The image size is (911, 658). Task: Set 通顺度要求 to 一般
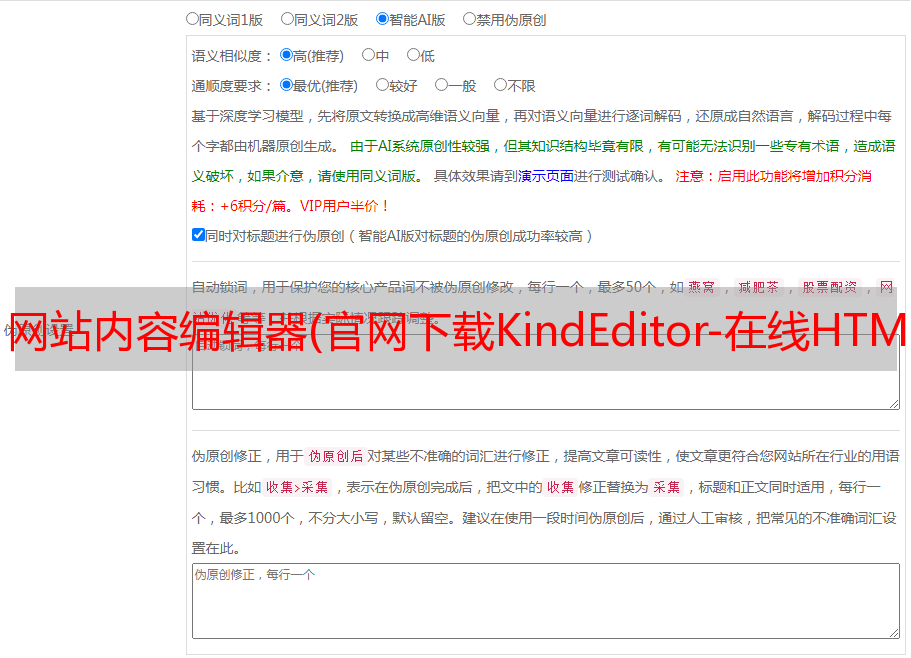pyautogui.click(x=441, y=85)
